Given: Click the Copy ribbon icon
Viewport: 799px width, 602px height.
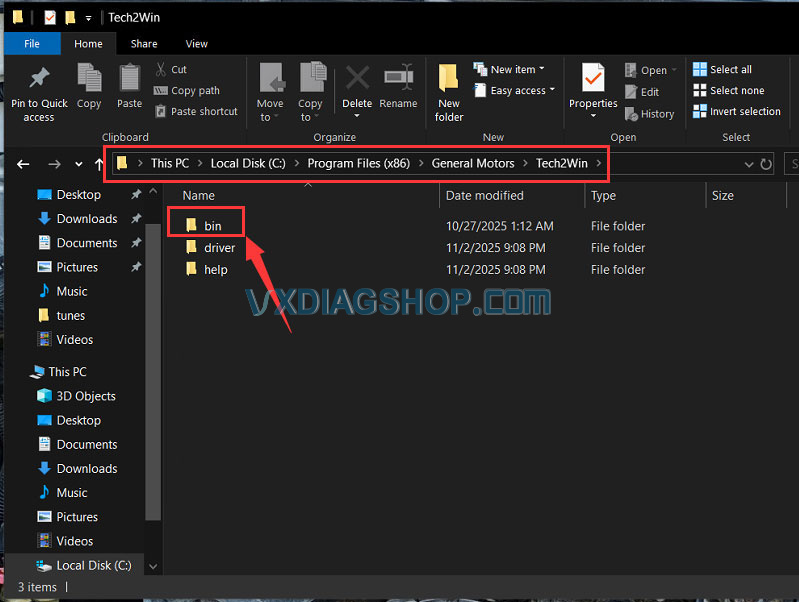Looking at the screenshot, I should (x=89, y=77).
